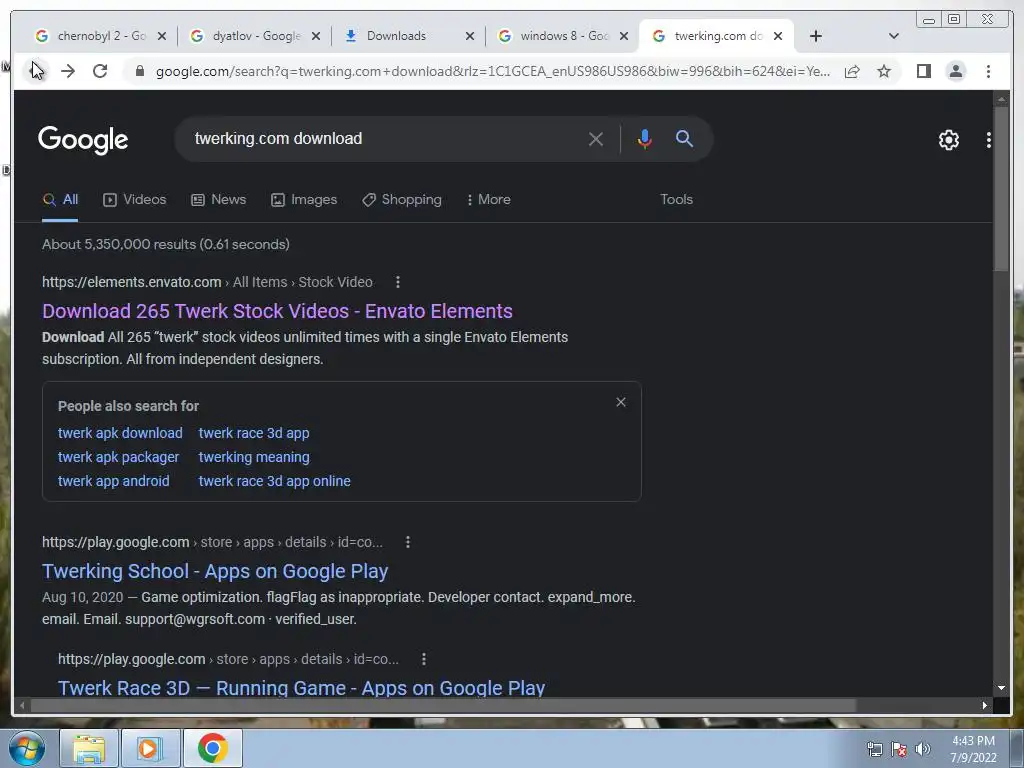Open the Chrome profile avatar

coord(955,71)
